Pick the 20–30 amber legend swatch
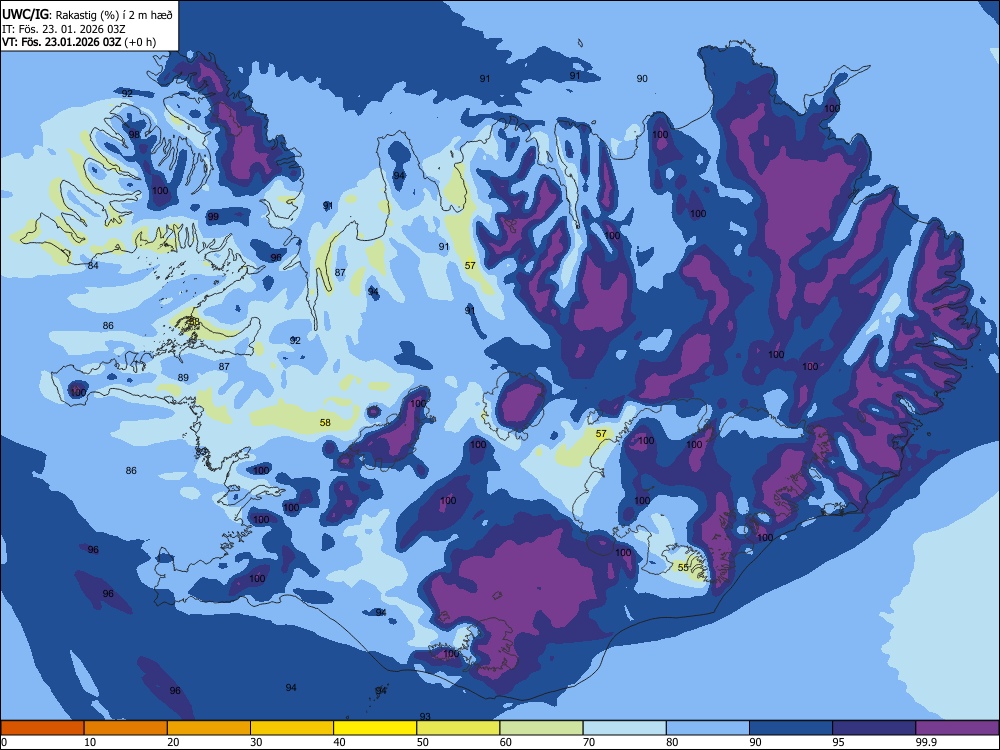Screen dimensions: 1000x750 click(x=209, y=728)
